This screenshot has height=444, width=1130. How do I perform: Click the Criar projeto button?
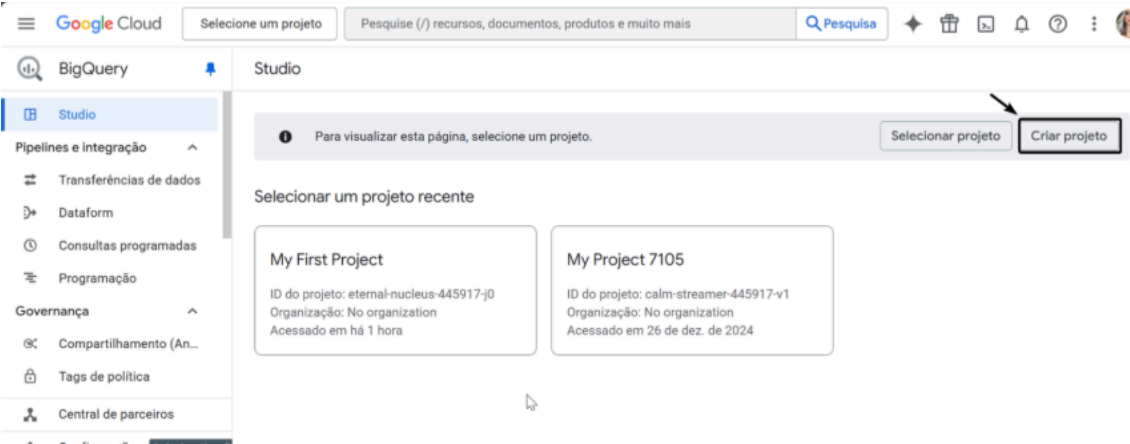(1069, 136)
